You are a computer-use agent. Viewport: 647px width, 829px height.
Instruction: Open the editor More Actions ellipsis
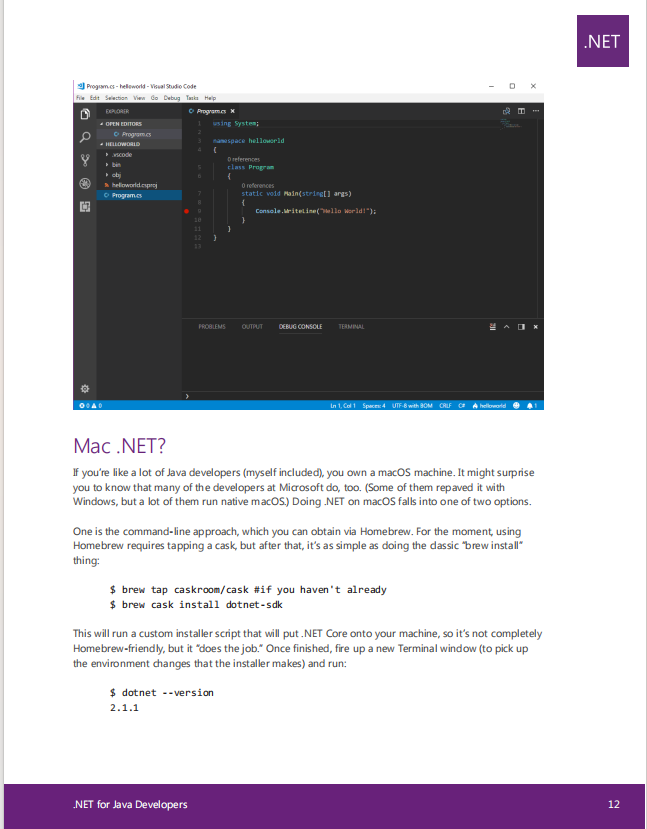click(536, 111)
